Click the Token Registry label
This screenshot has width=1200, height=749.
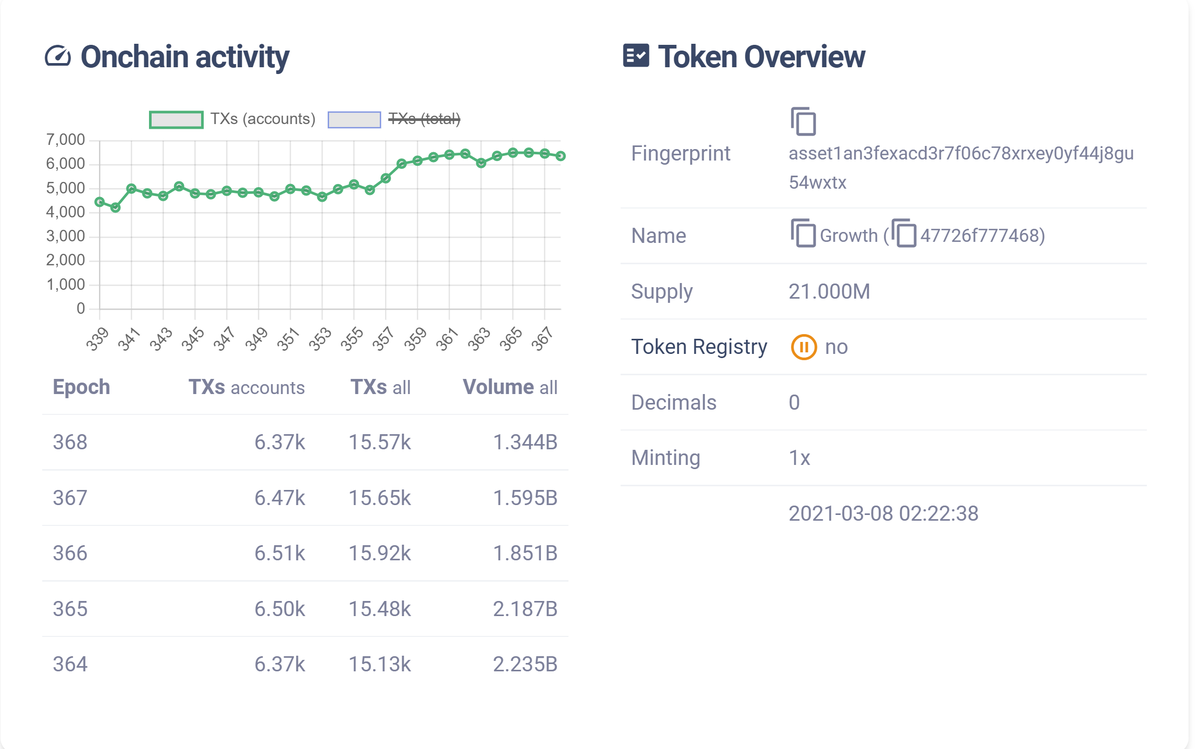pos(699,347)
